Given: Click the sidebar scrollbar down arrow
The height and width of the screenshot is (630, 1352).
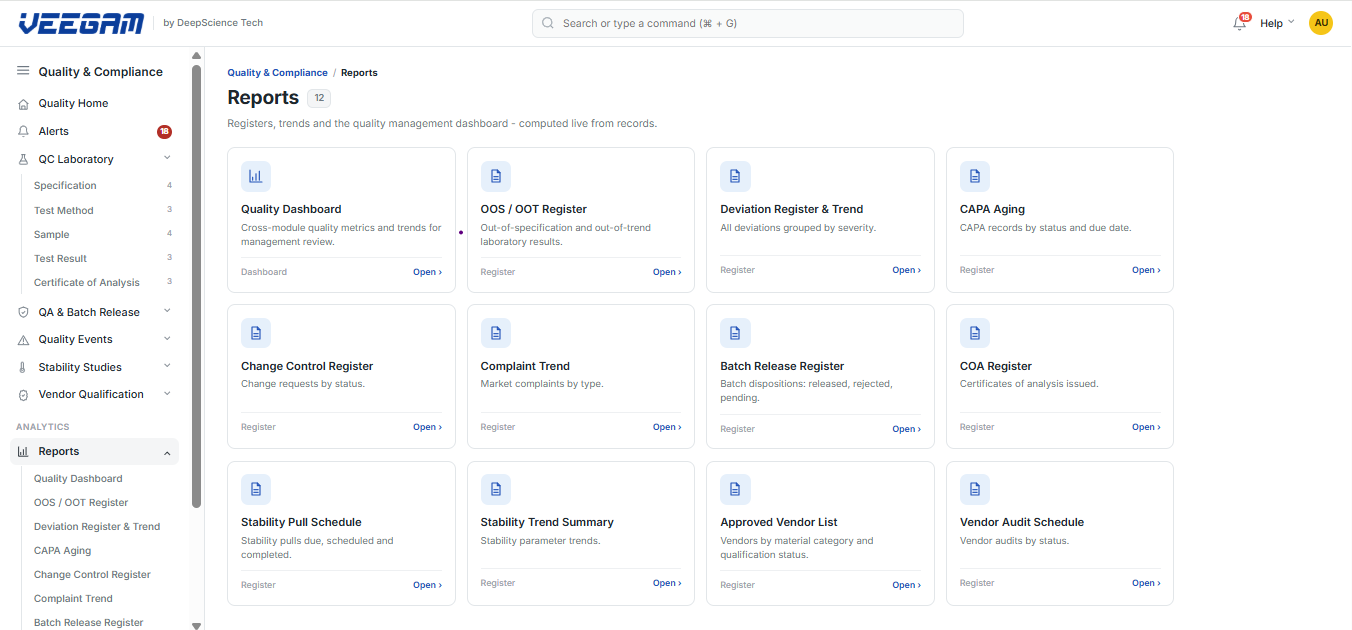Looking at the screenshot, I should pyautogui.click(x=196, y=625).
